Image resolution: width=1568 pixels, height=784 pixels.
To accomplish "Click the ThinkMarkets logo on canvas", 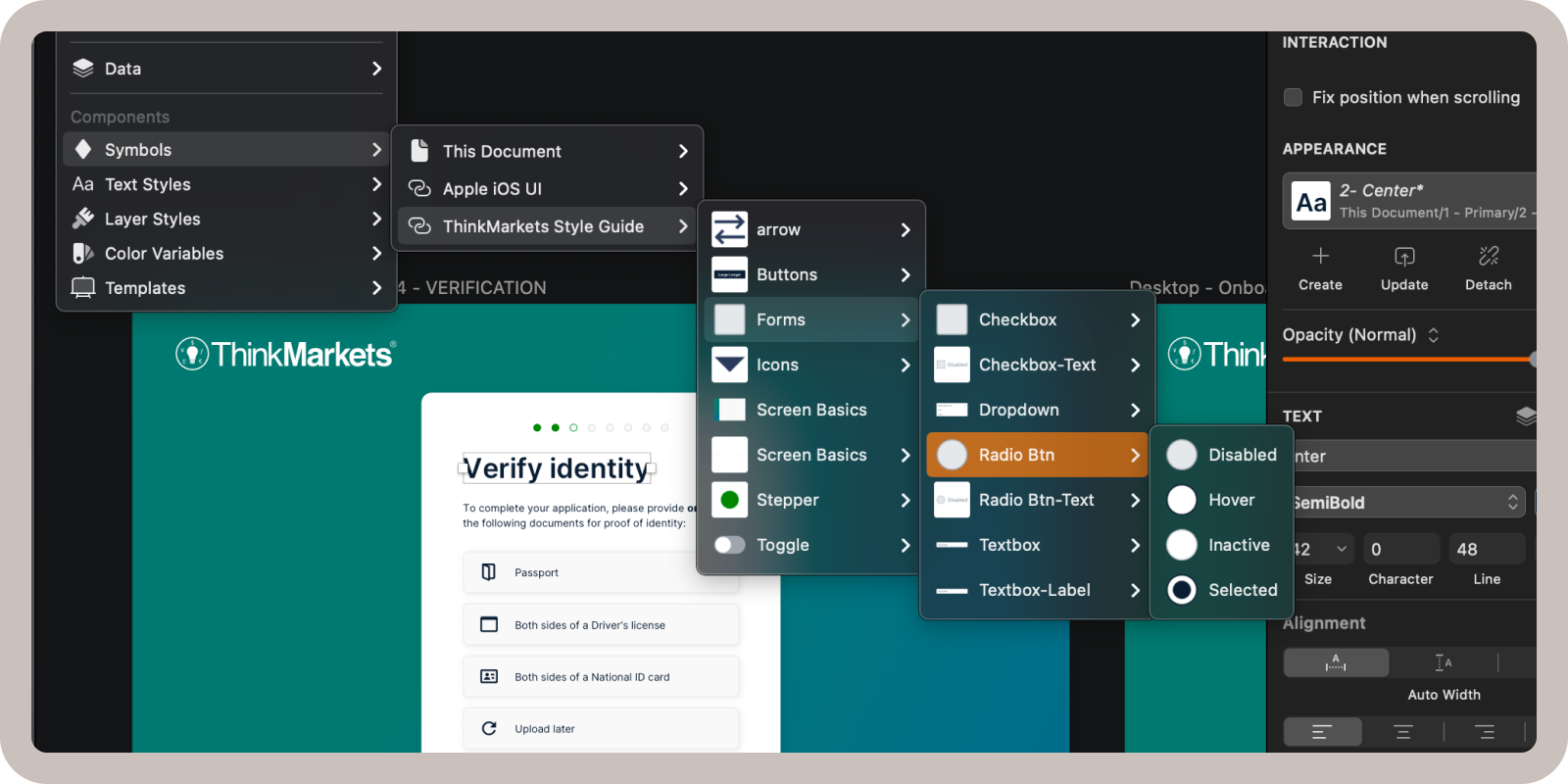I will tap(286, 354).
